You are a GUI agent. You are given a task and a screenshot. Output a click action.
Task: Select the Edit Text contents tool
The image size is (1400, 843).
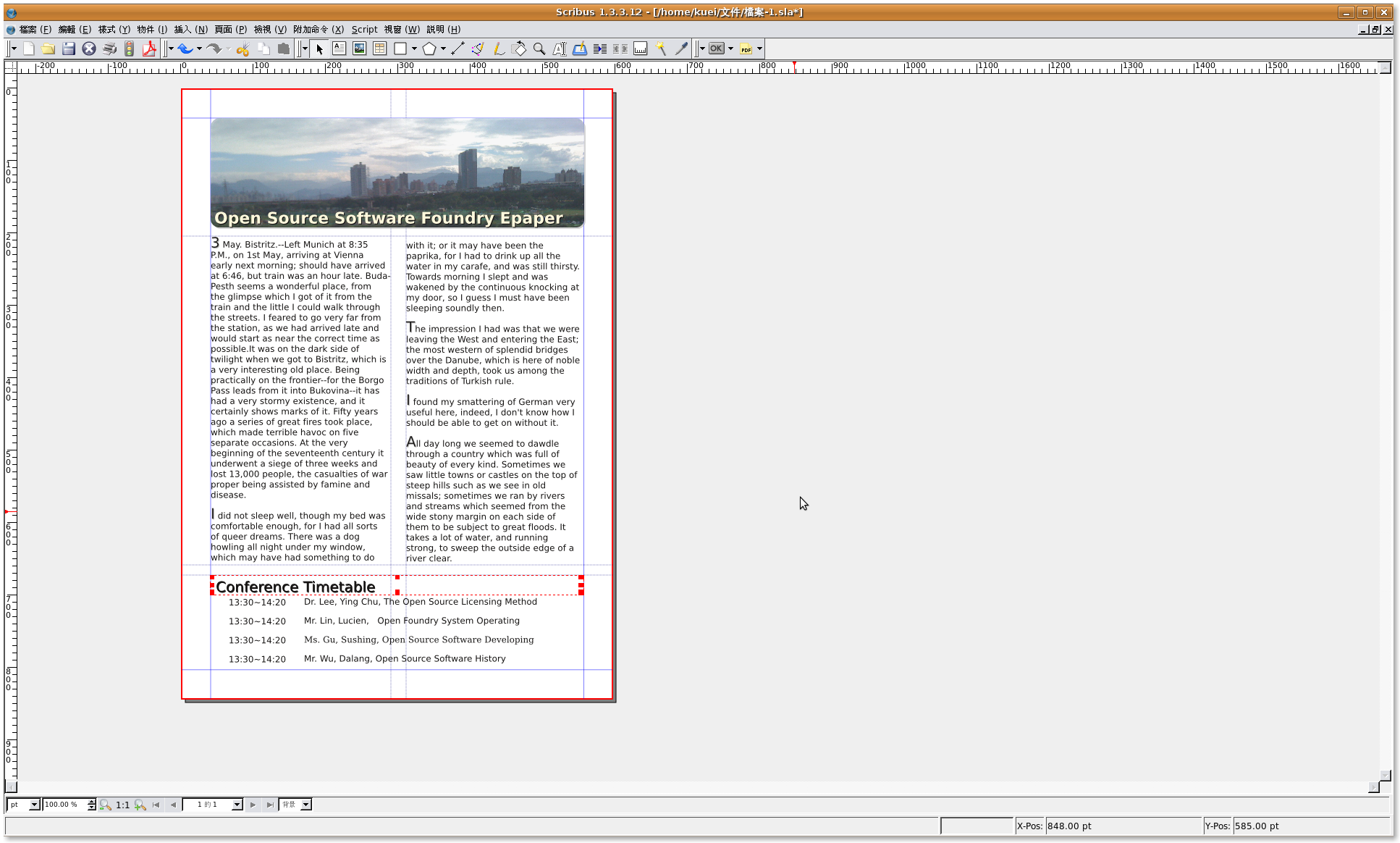[560, 49]
